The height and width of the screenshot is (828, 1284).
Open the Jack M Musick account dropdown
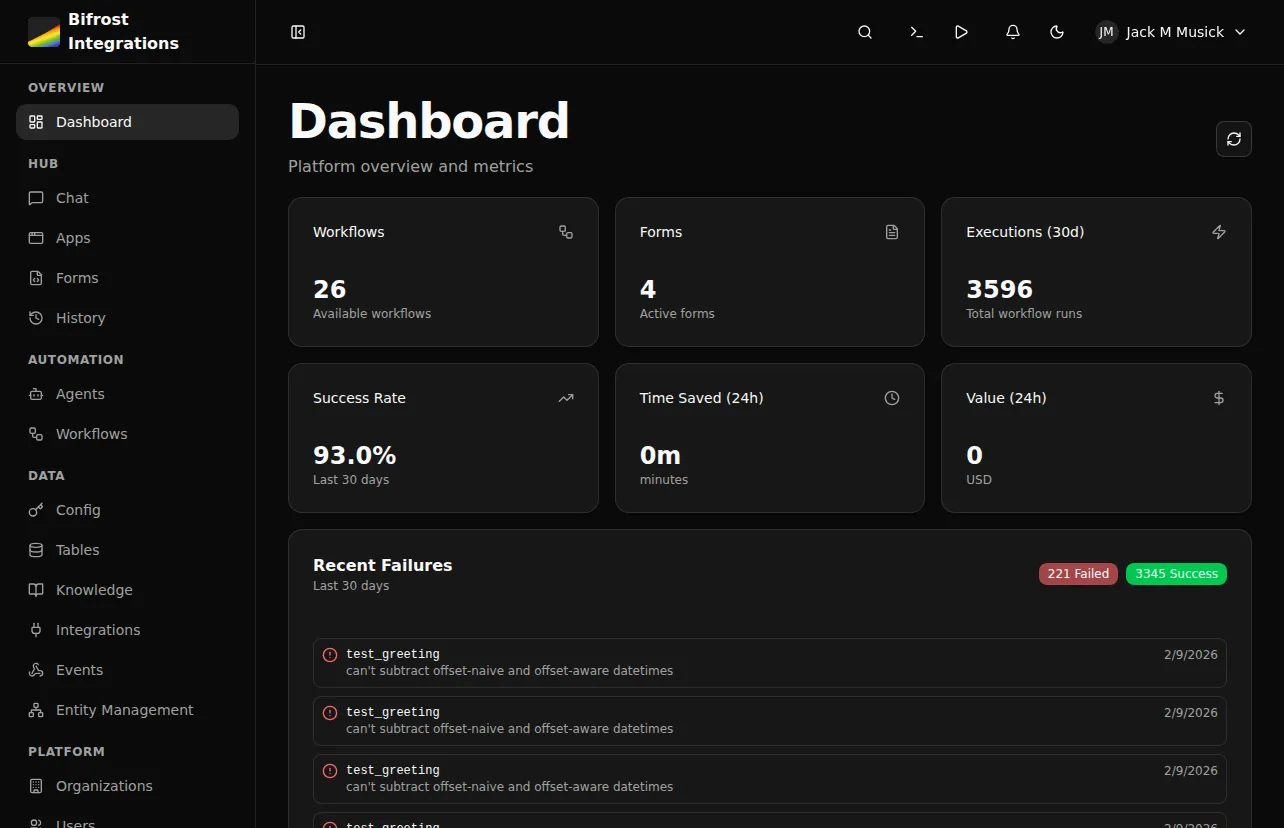click(x=1168, y=31)
